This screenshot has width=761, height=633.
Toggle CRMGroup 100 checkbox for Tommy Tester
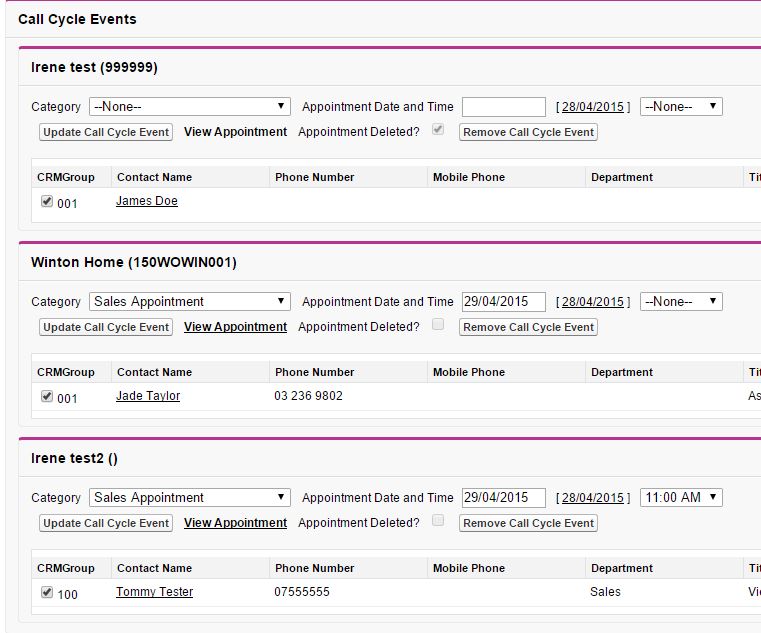47,592
